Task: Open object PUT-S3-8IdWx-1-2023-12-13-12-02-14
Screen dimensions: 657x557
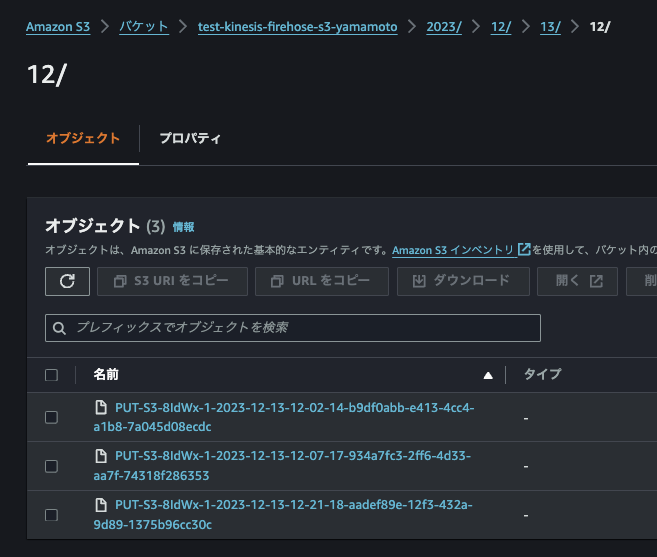Action: pyautogui.click(x=284, y=417)
